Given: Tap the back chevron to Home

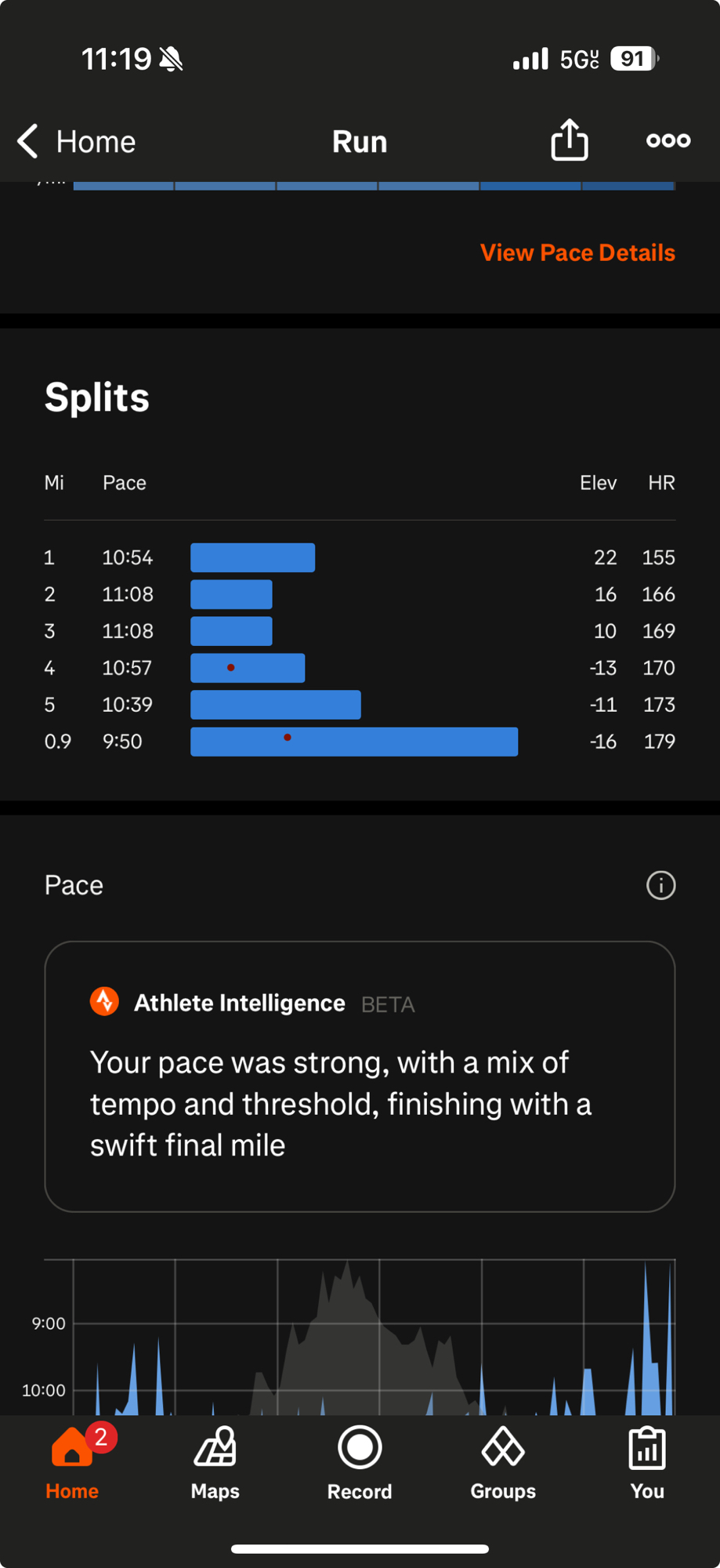Looking at the screenshot, I should point(28,141).
